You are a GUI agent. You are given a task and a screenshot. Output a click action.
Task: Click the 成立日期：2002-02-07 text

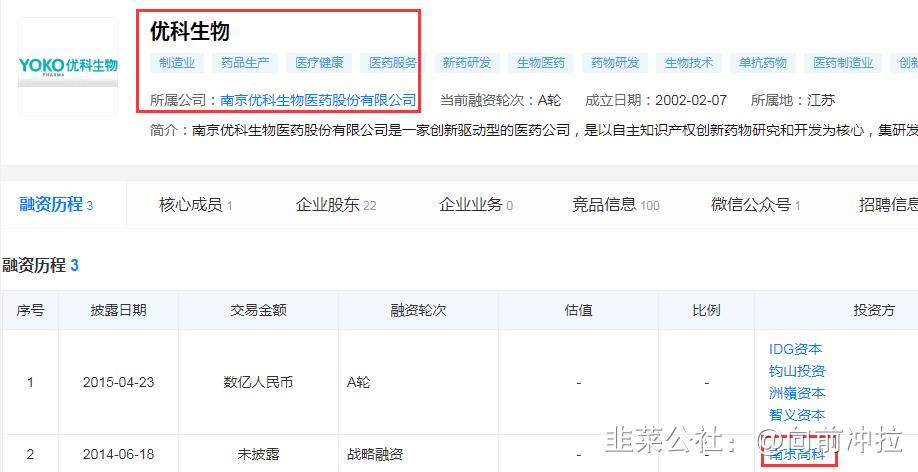click(x=656, y=100)
